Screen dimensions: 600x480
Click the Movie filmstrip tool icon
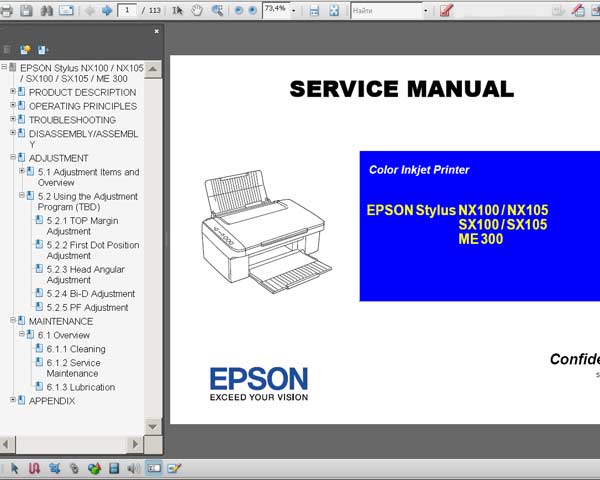114,468
